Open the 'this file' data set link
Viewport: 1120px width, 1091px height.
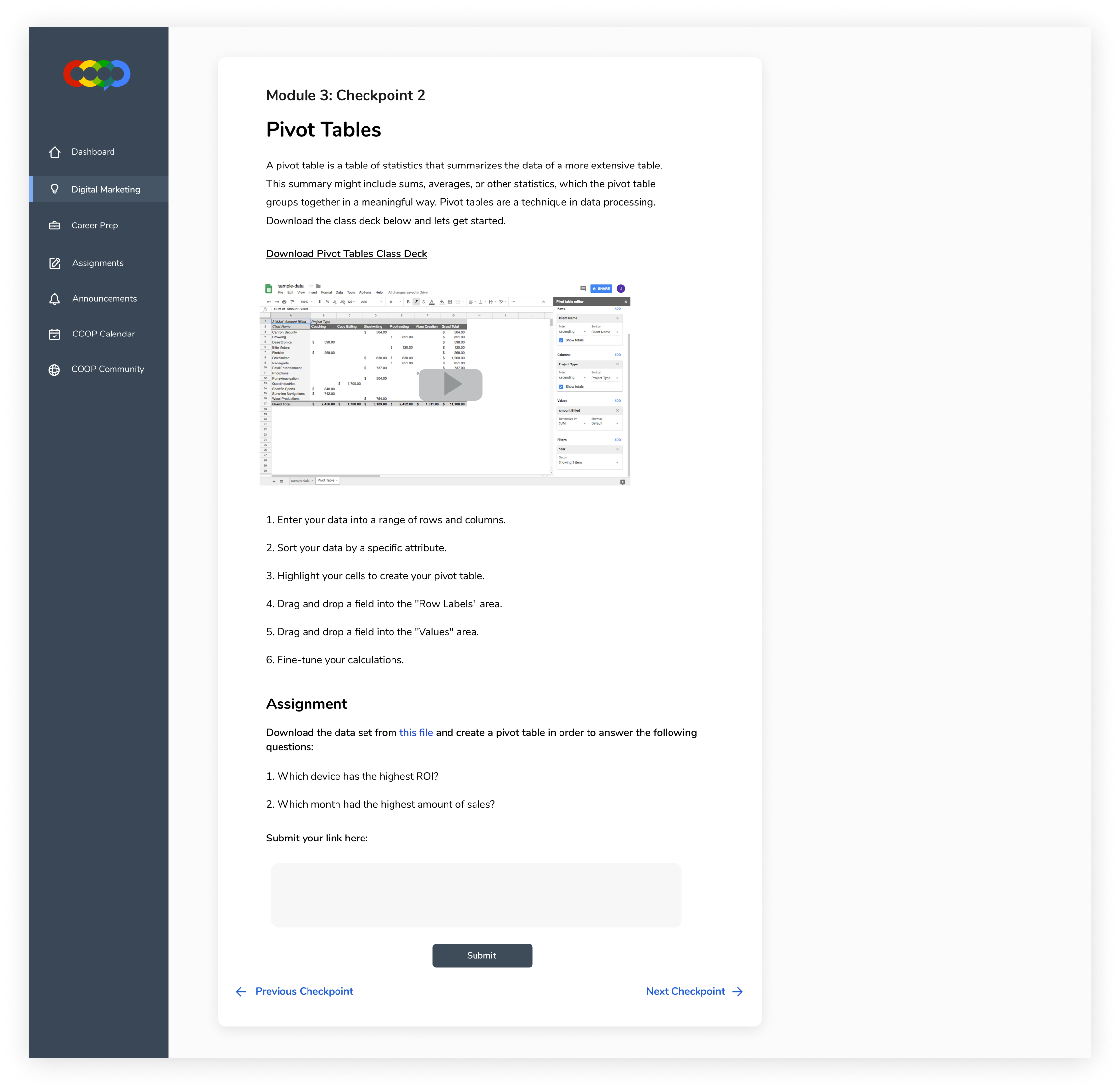416,733
